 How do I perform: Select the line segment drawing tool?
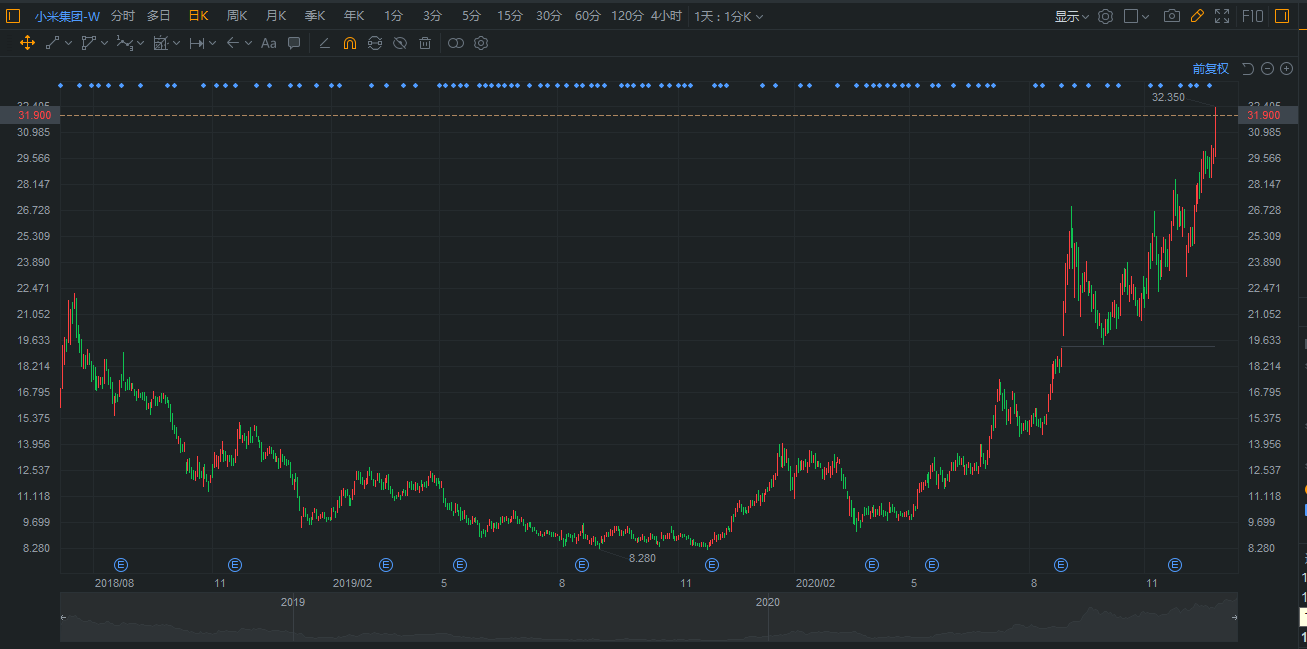(x=52, y=43)
